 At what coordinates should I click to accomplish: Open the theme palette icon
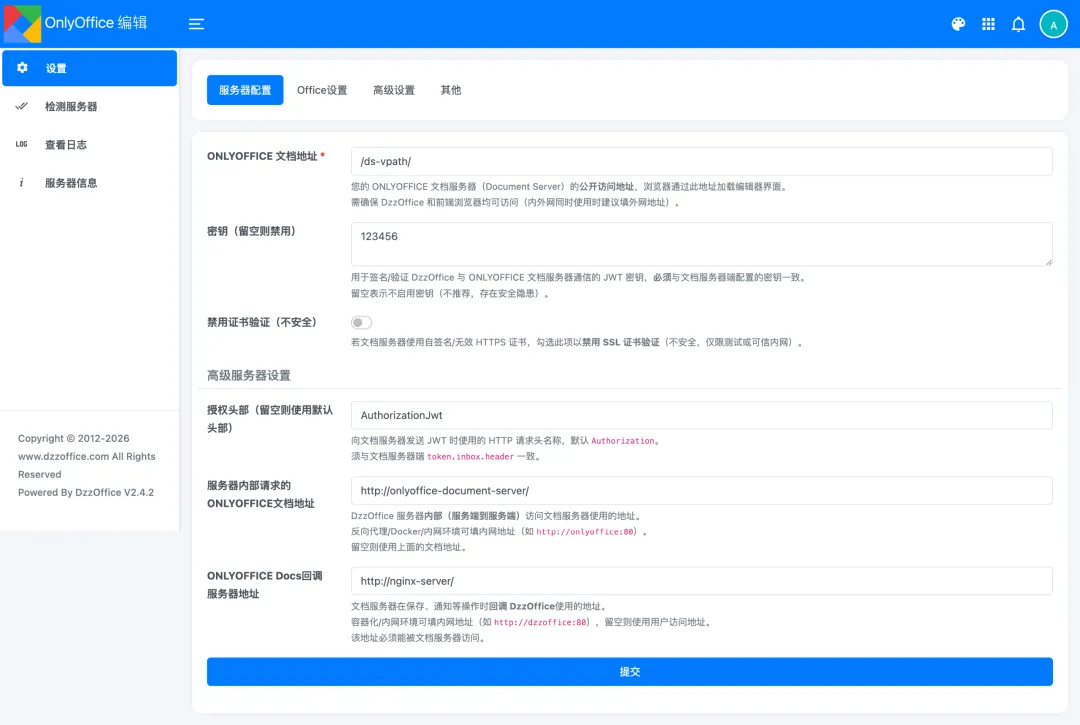click(958, 24)
